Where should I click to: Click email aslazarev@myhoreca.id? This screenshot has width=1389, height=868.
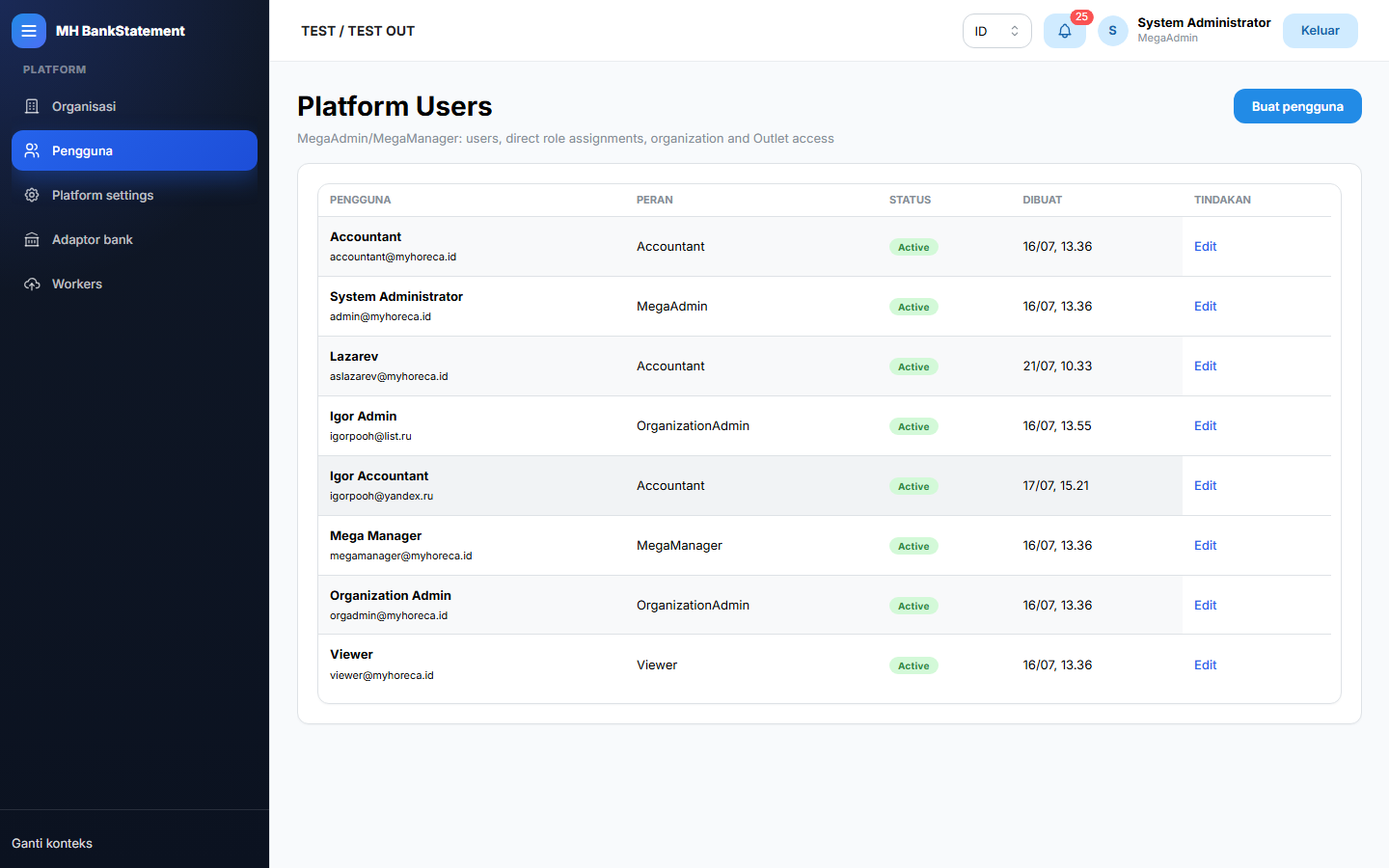click(389, 376)
